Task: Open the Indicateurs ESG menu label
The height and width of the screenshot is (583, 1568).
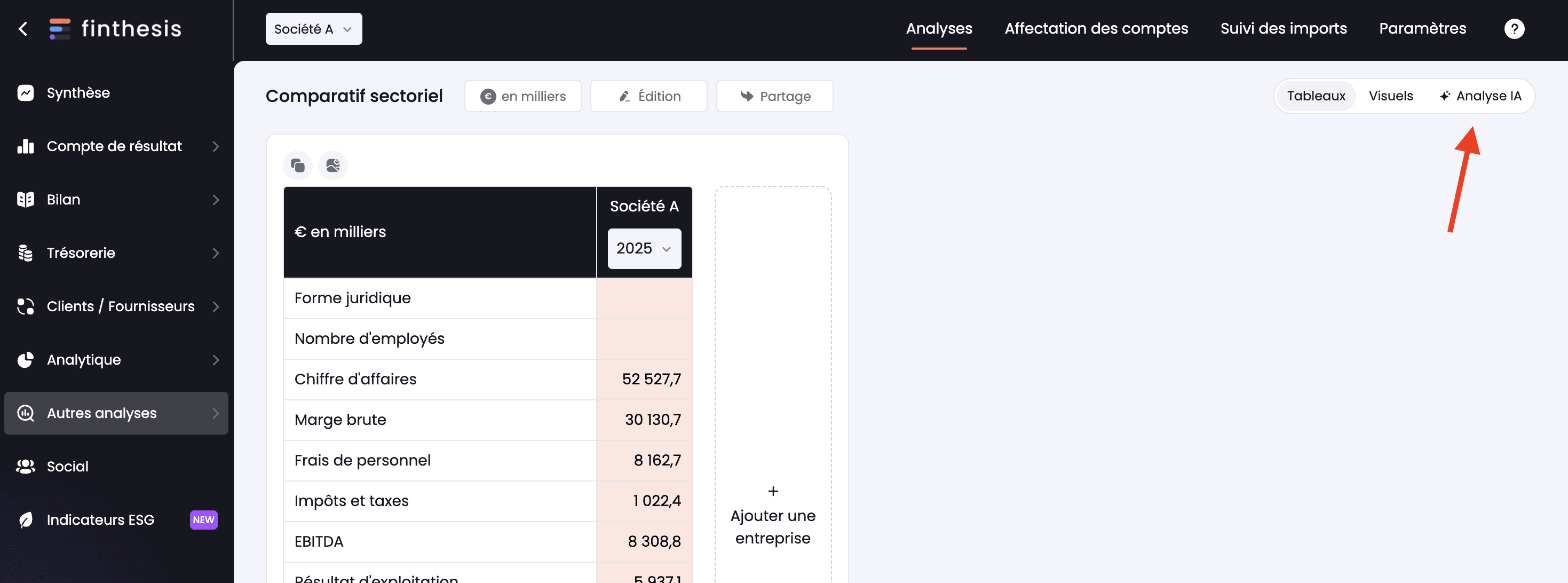Action: coord(100,519)
